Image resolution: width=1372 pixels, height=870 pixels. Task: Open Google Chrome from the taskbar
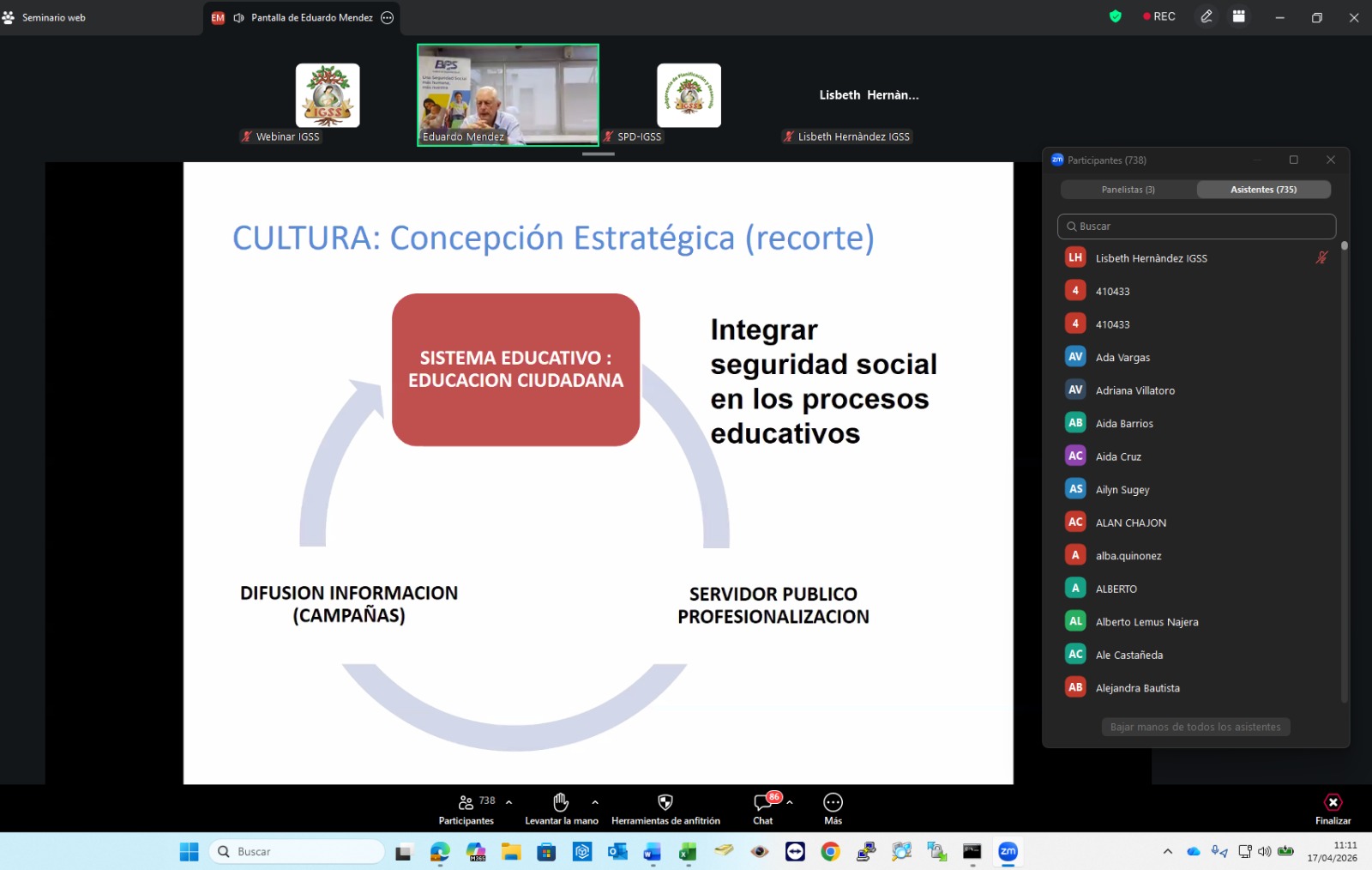pos(830,851)
